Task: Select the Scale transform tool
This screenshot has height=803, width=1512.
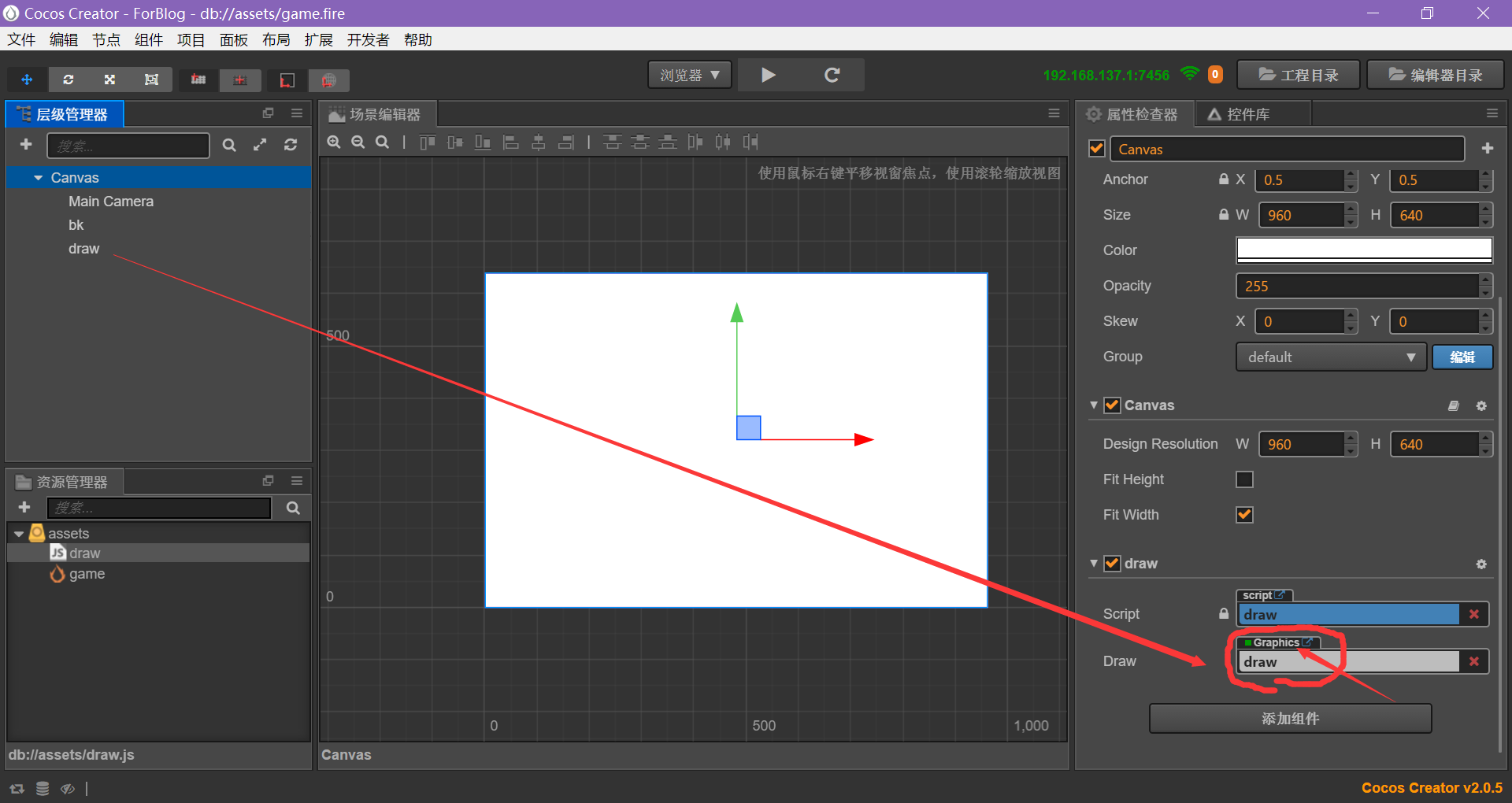Action: coord(109,79)
